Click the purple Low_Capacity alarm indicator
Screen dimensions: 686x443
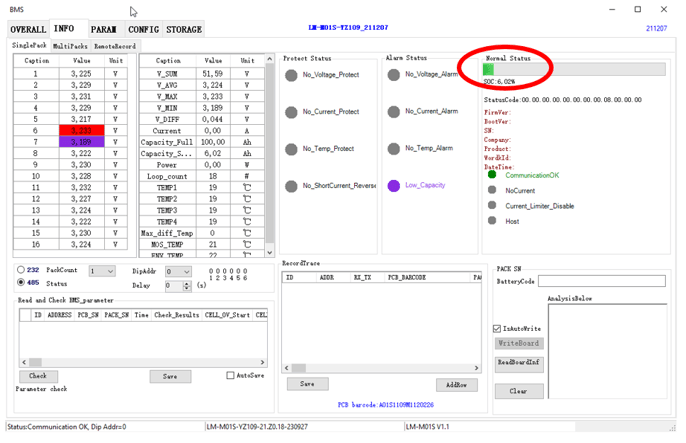pyautogui.click(x=394, y=185)
